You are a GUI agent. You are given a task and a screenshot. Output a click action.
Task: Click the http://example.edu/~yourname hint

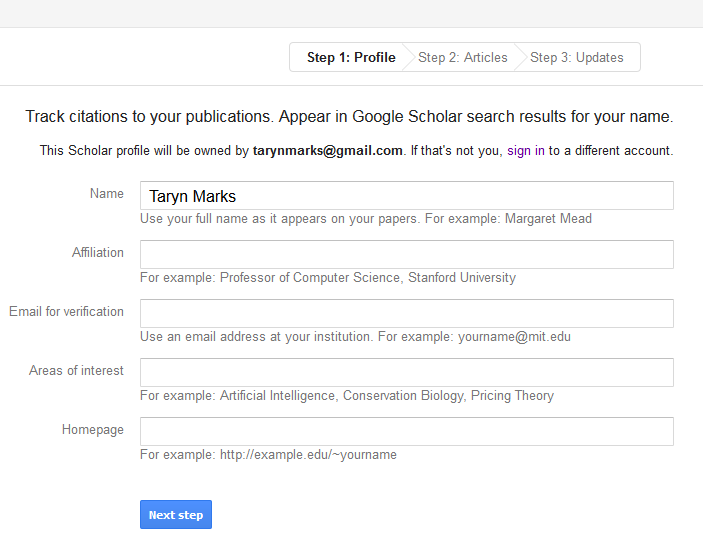(x=268, y=455)
